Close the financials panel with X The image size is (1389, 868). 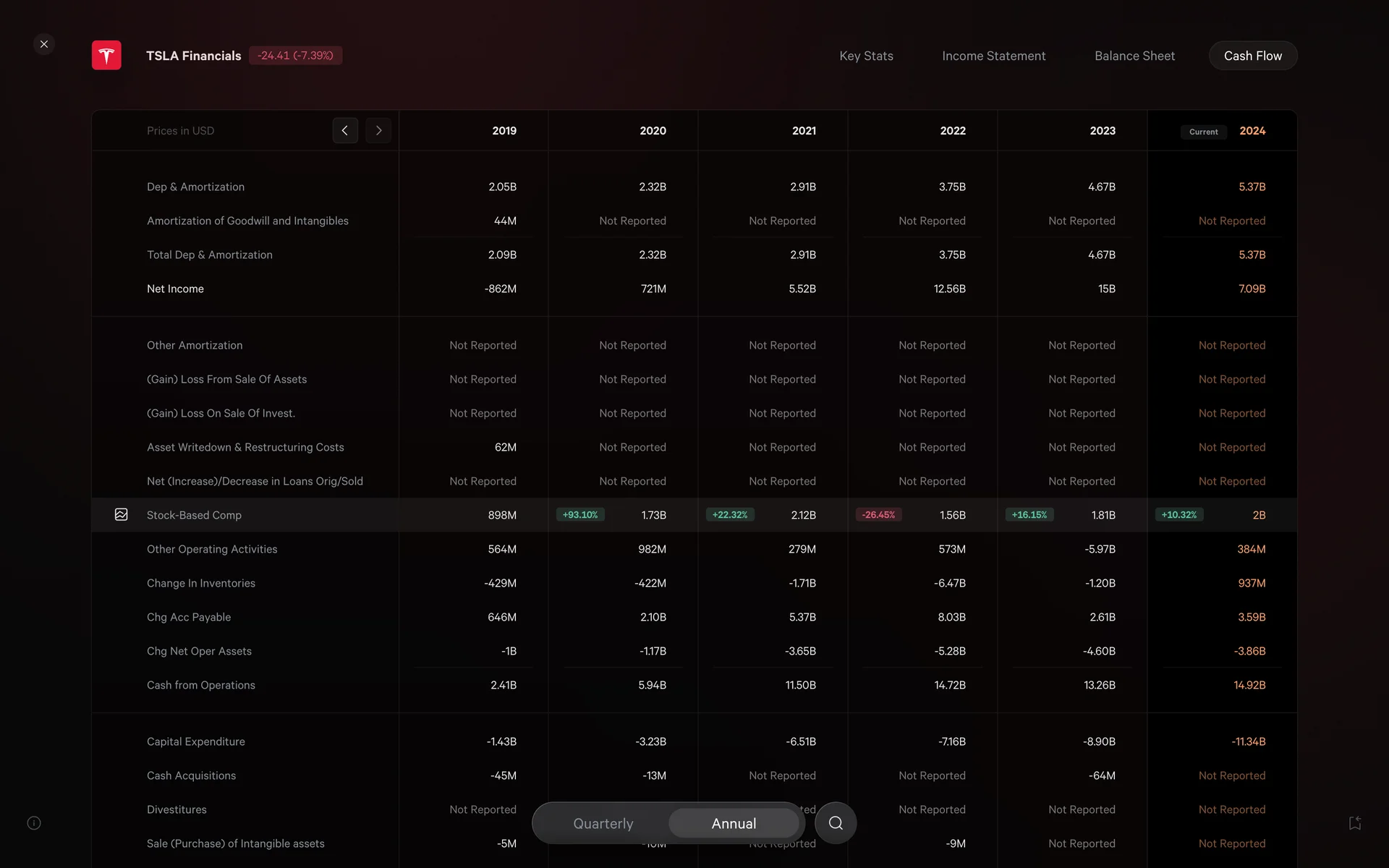pyautogui.click(x=44, y=44)
